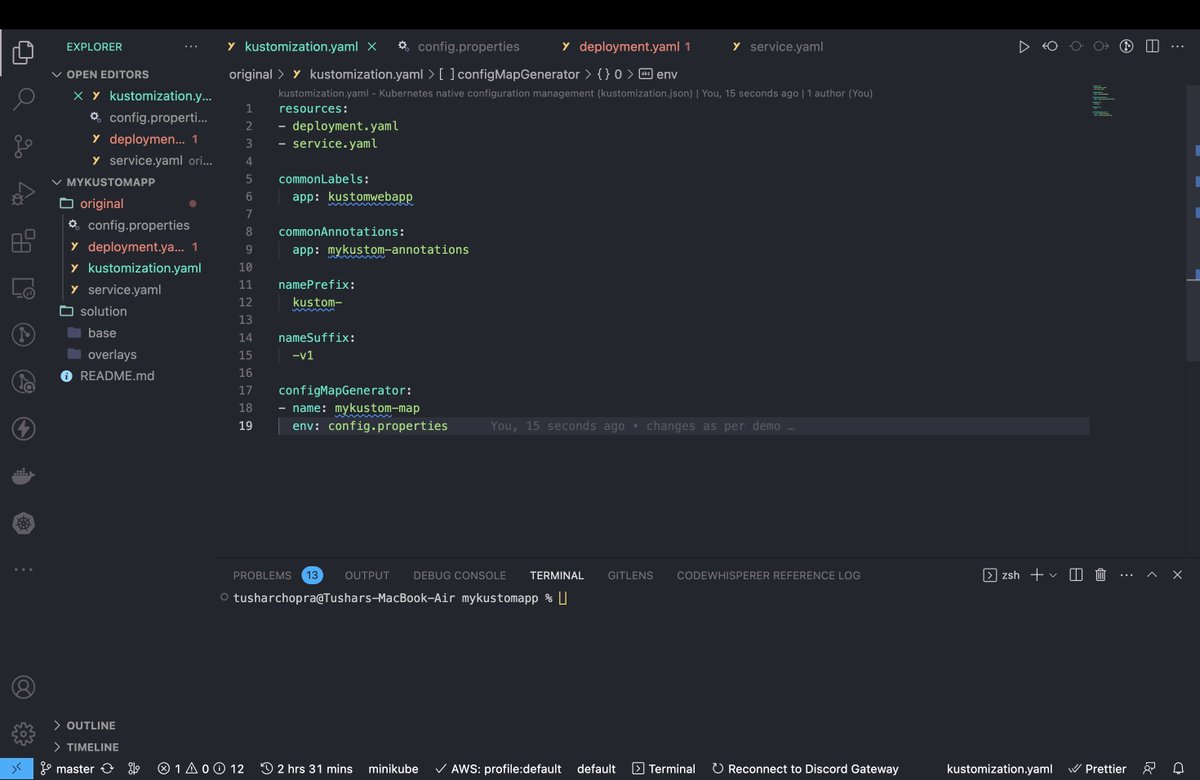Show additional views ellipsis in activity bar
The height and width of the screenshot is (780, 1200).
[x=23, y=570]
